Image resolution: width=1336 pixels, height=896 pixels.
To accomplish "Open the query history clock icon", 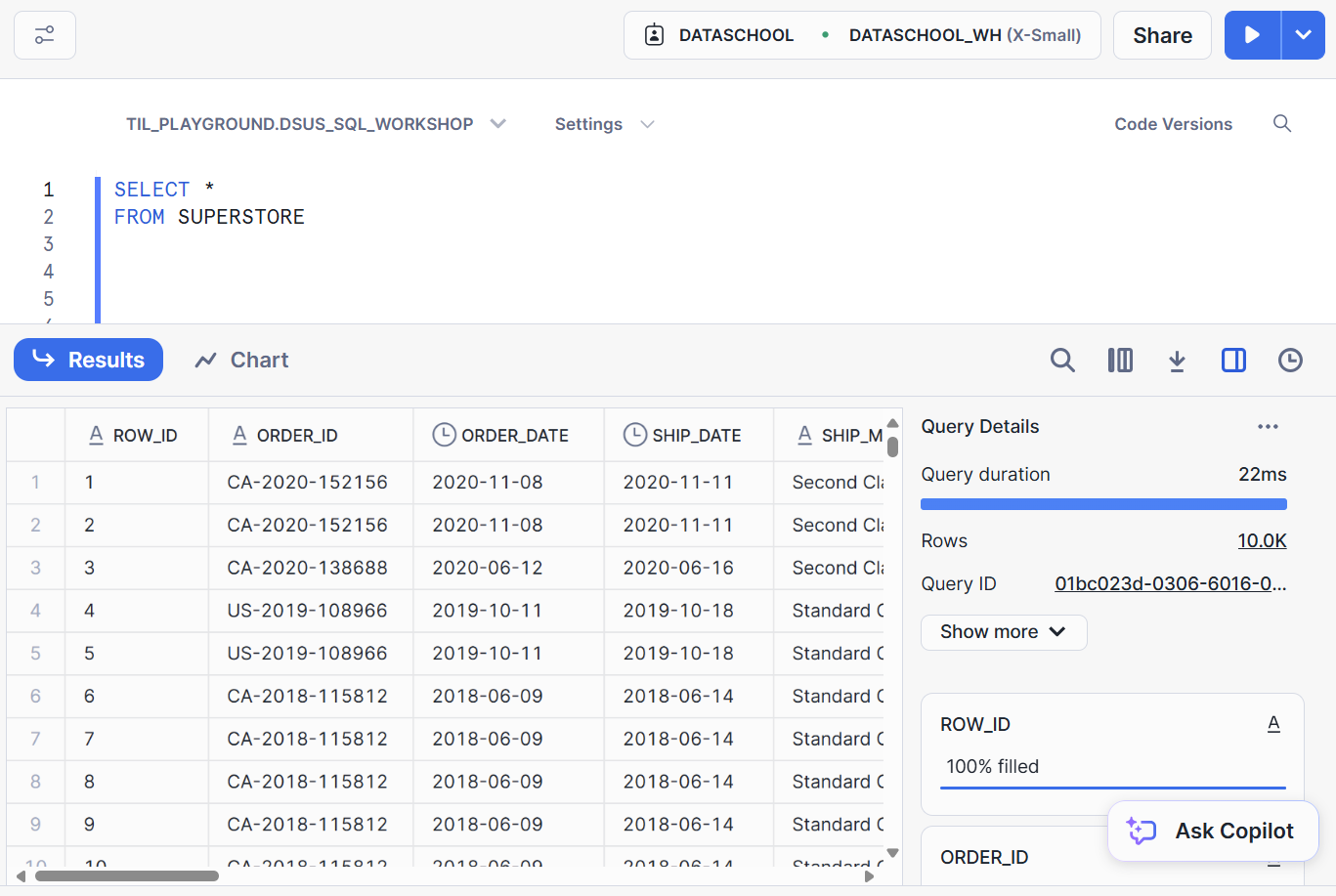I will coord(1290,361).
